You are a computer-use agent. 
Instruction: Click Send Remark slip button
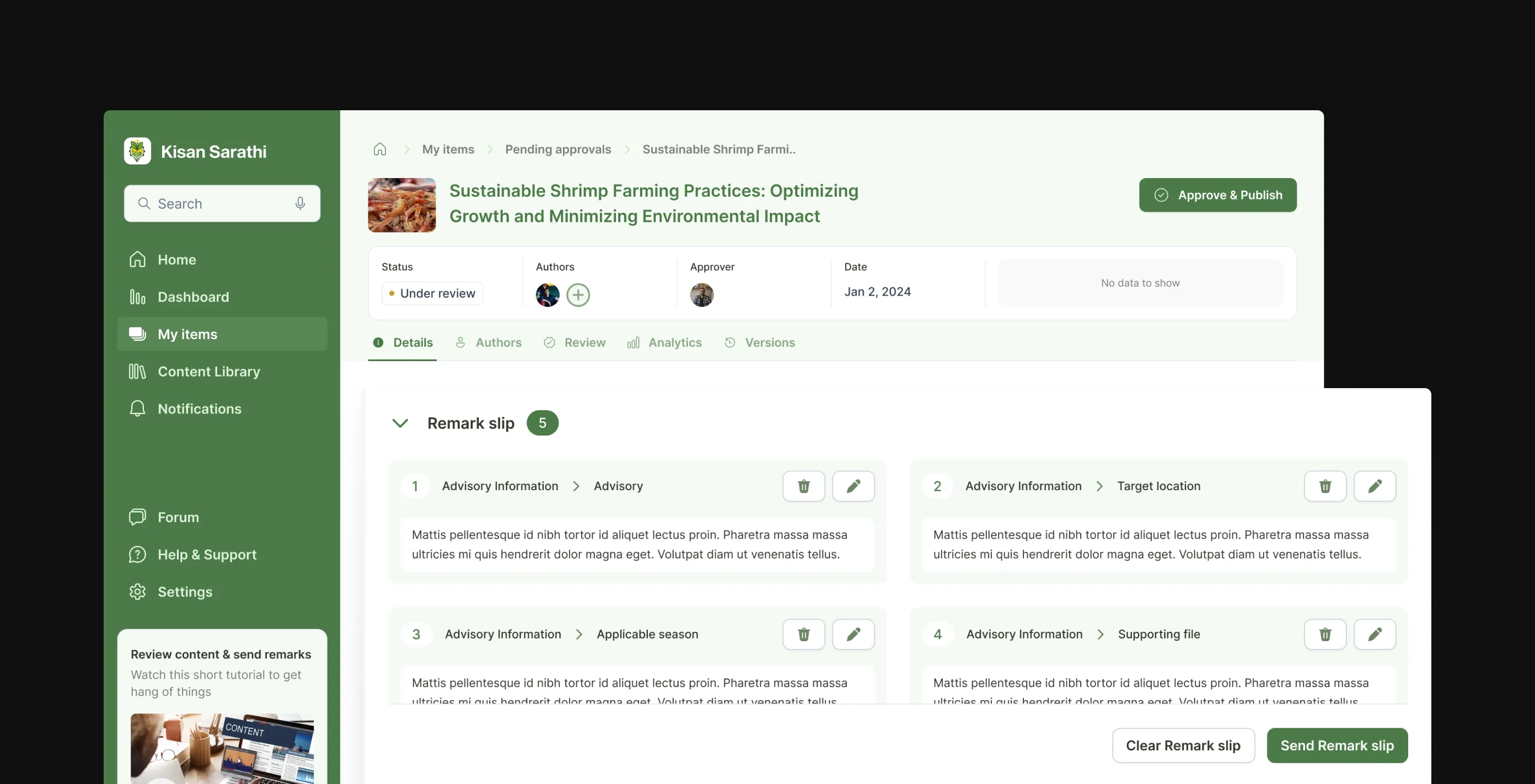1337,745
